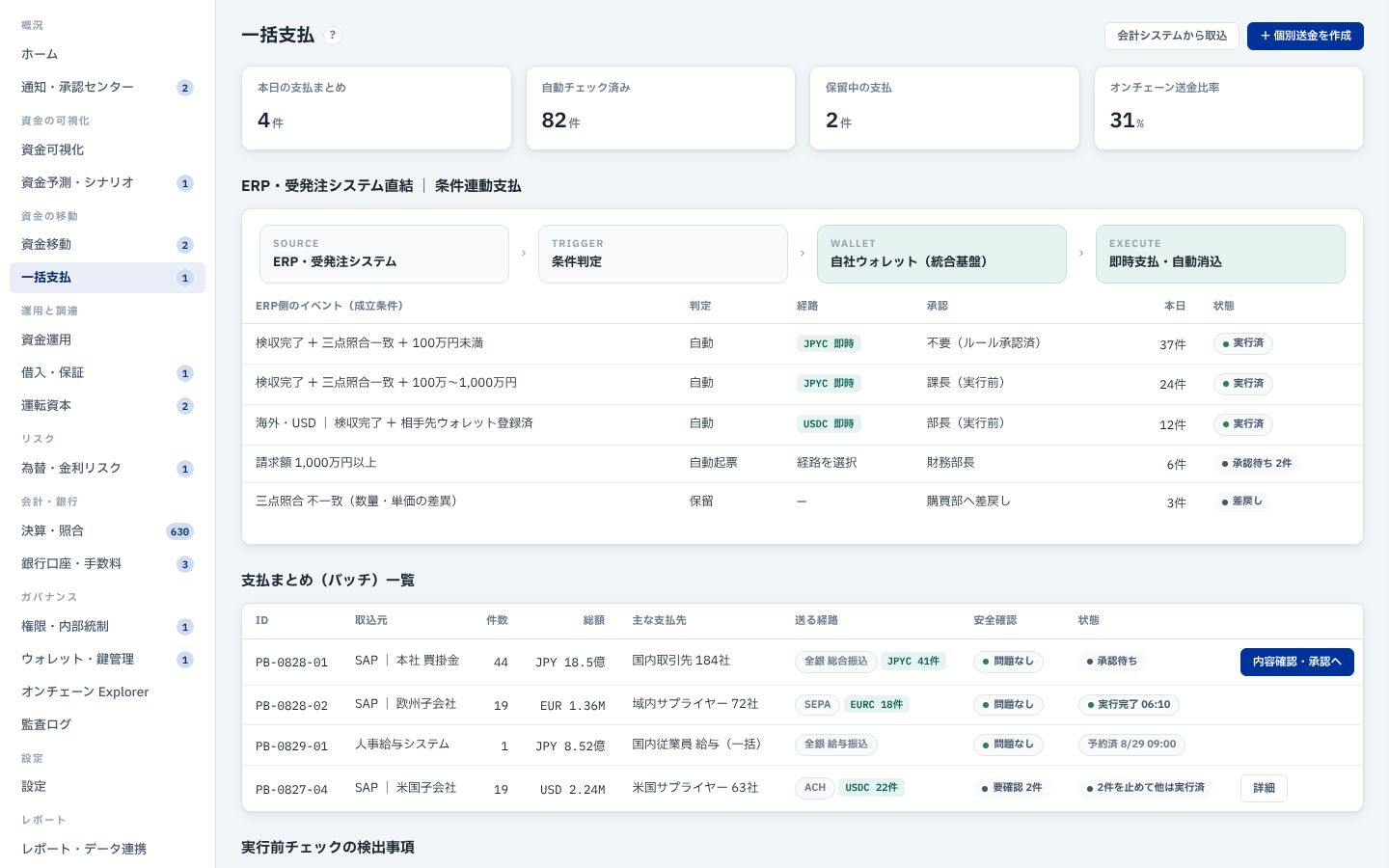Select 資金予測・シナリオ in the sidebar
Image resolution: width=1389 pixels, height=868 pixels.
(107, 182)
